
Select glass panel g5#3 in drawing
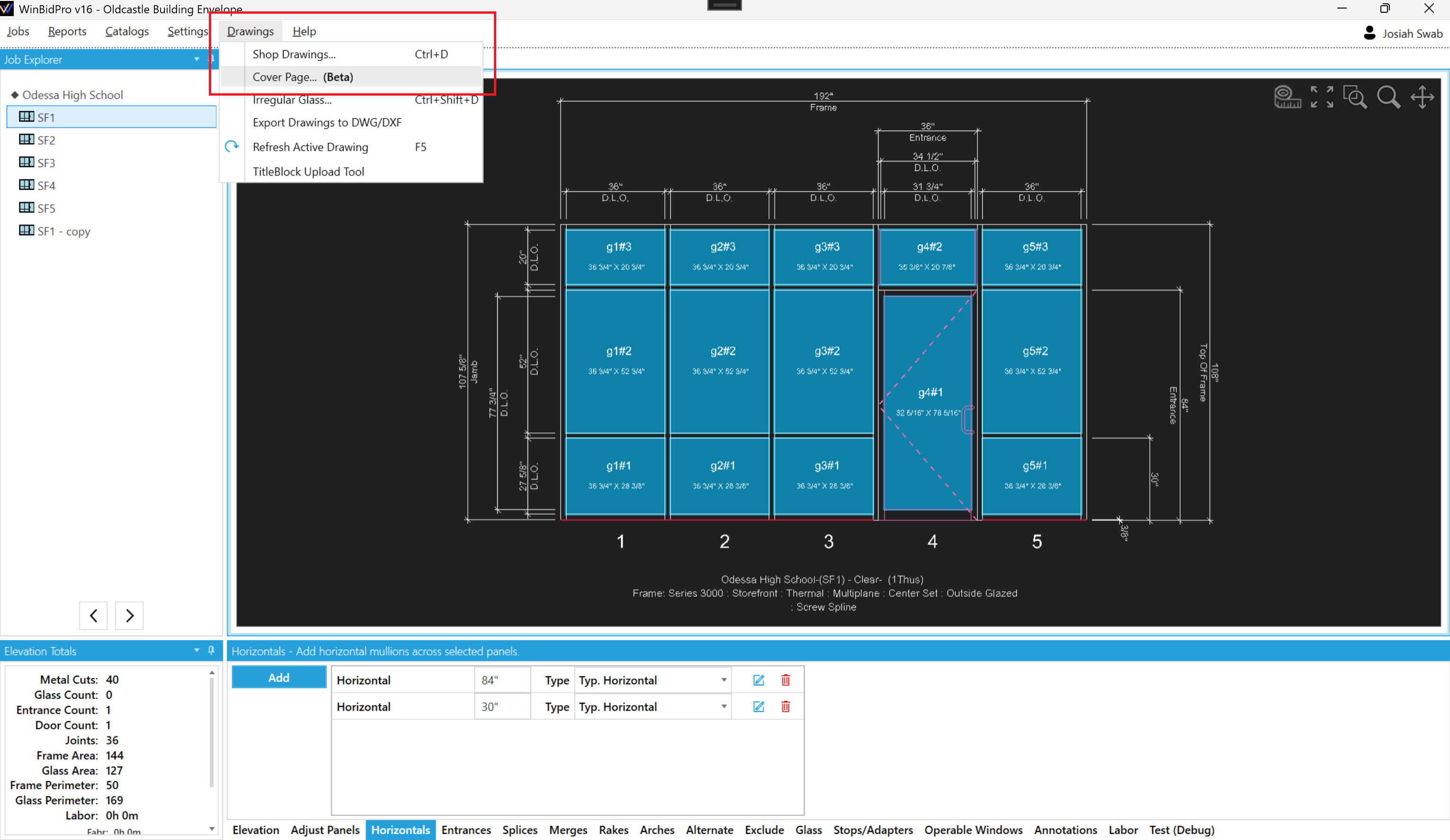pyautogui.click(x=1032, y=256)
